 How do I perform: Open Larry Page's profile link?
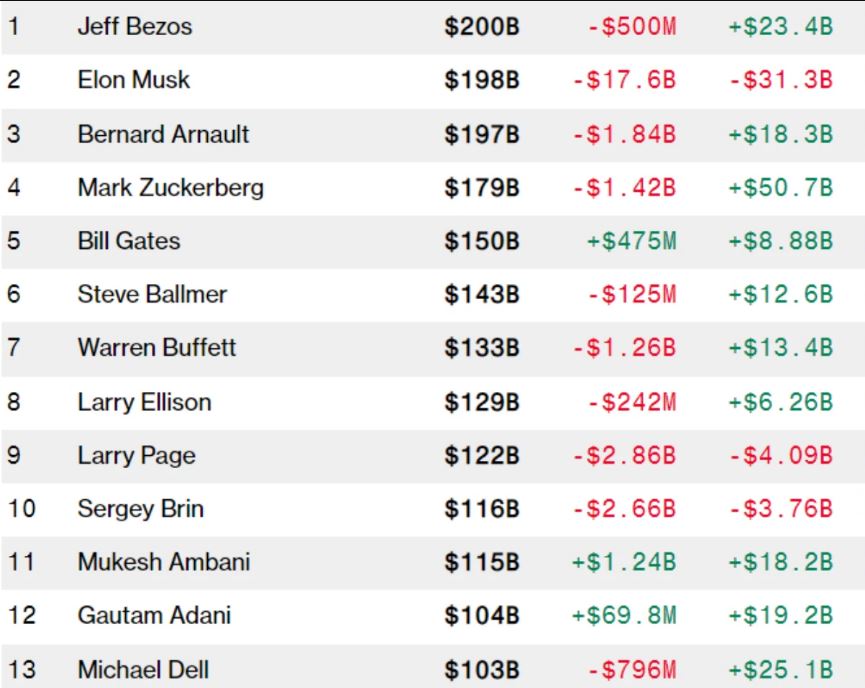click(136, 456)
